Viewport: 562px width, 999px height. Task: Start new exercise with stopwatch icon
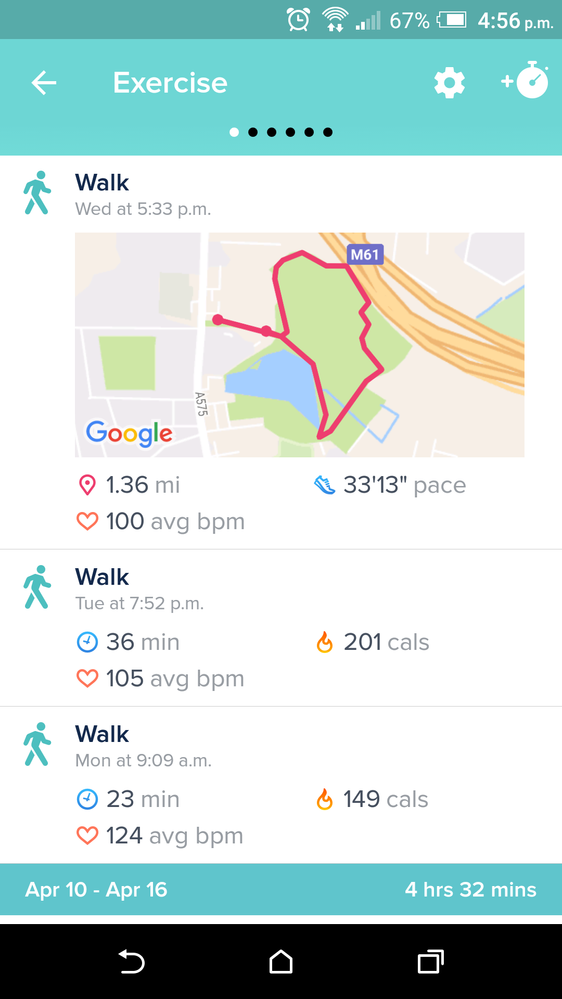525,81
